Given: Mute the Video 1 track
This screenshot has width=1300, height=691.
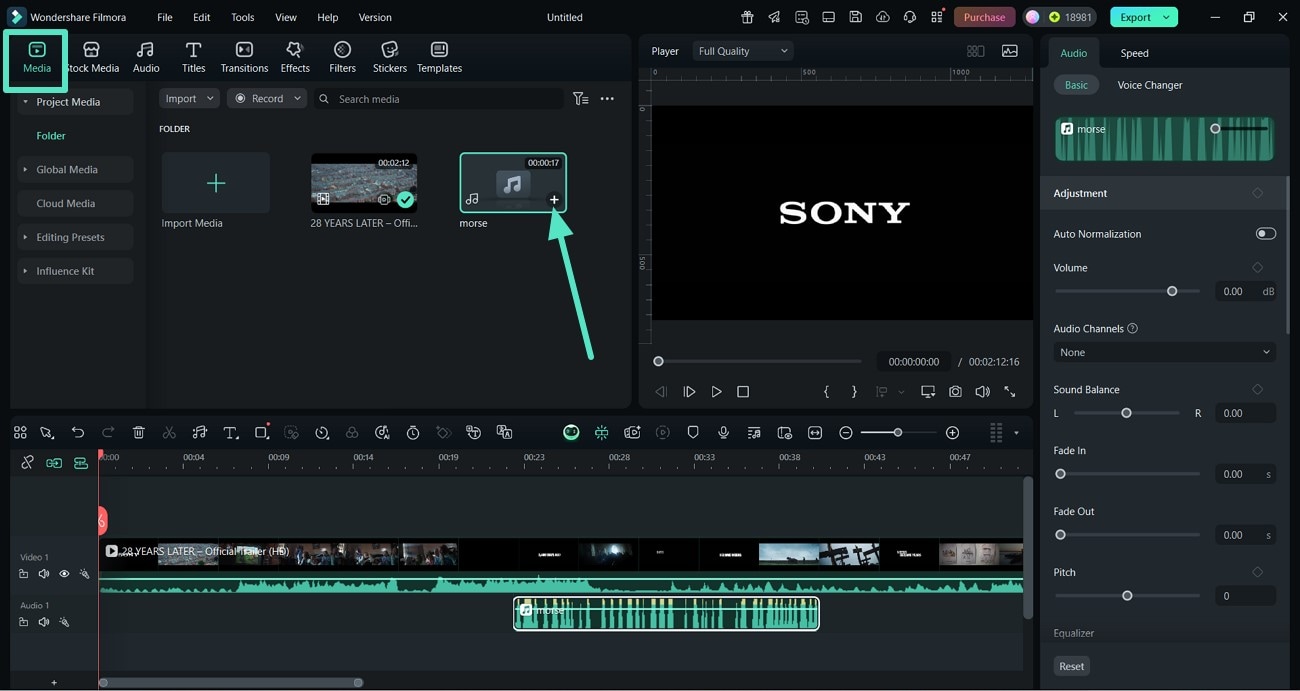Looking at the screenshot, I should tap(44, 574).
